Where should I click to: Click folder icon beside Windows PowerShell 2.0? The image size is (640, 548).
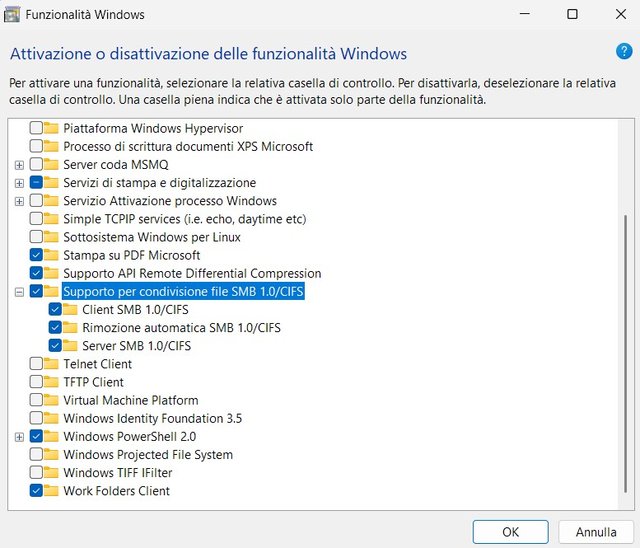pos(51,436)
